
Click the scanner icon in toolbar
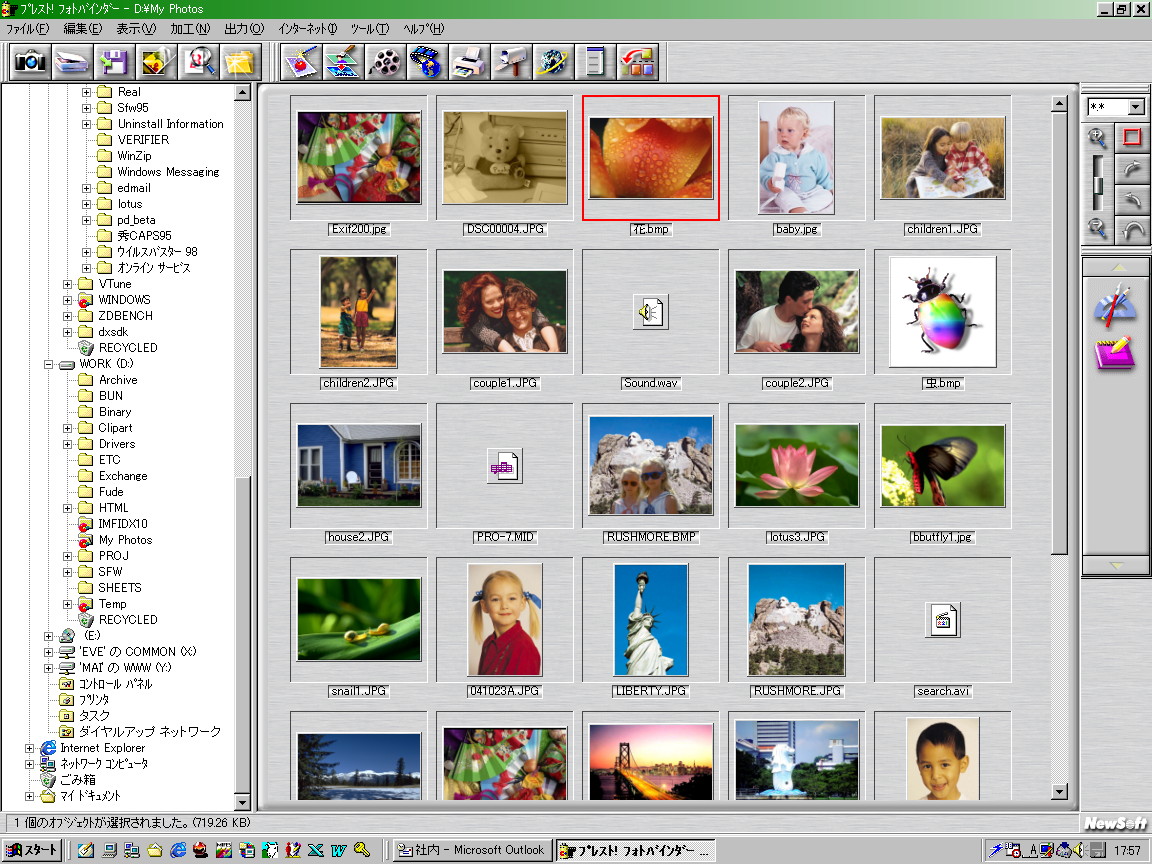72,62
